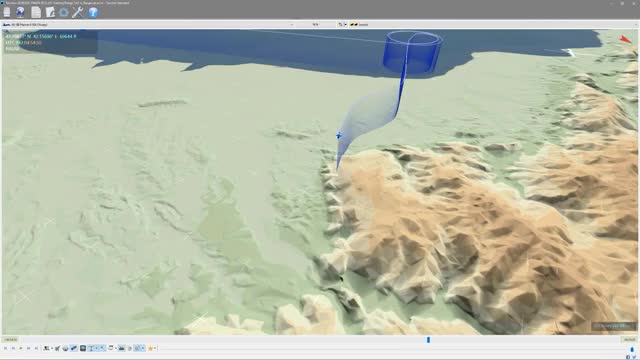
Task: Click the notepad with pen icon
Action: tap(50, 12)
